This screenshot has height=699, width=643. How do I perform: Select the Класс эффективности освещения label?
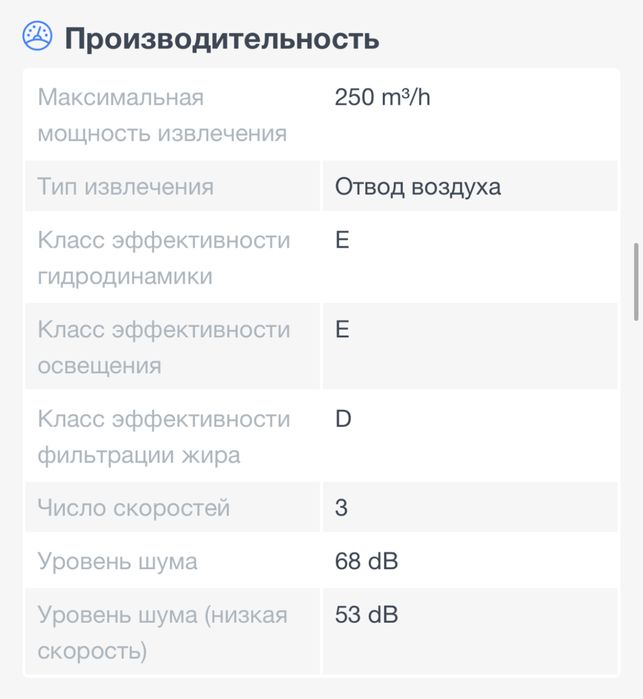(x=164, y=347)
